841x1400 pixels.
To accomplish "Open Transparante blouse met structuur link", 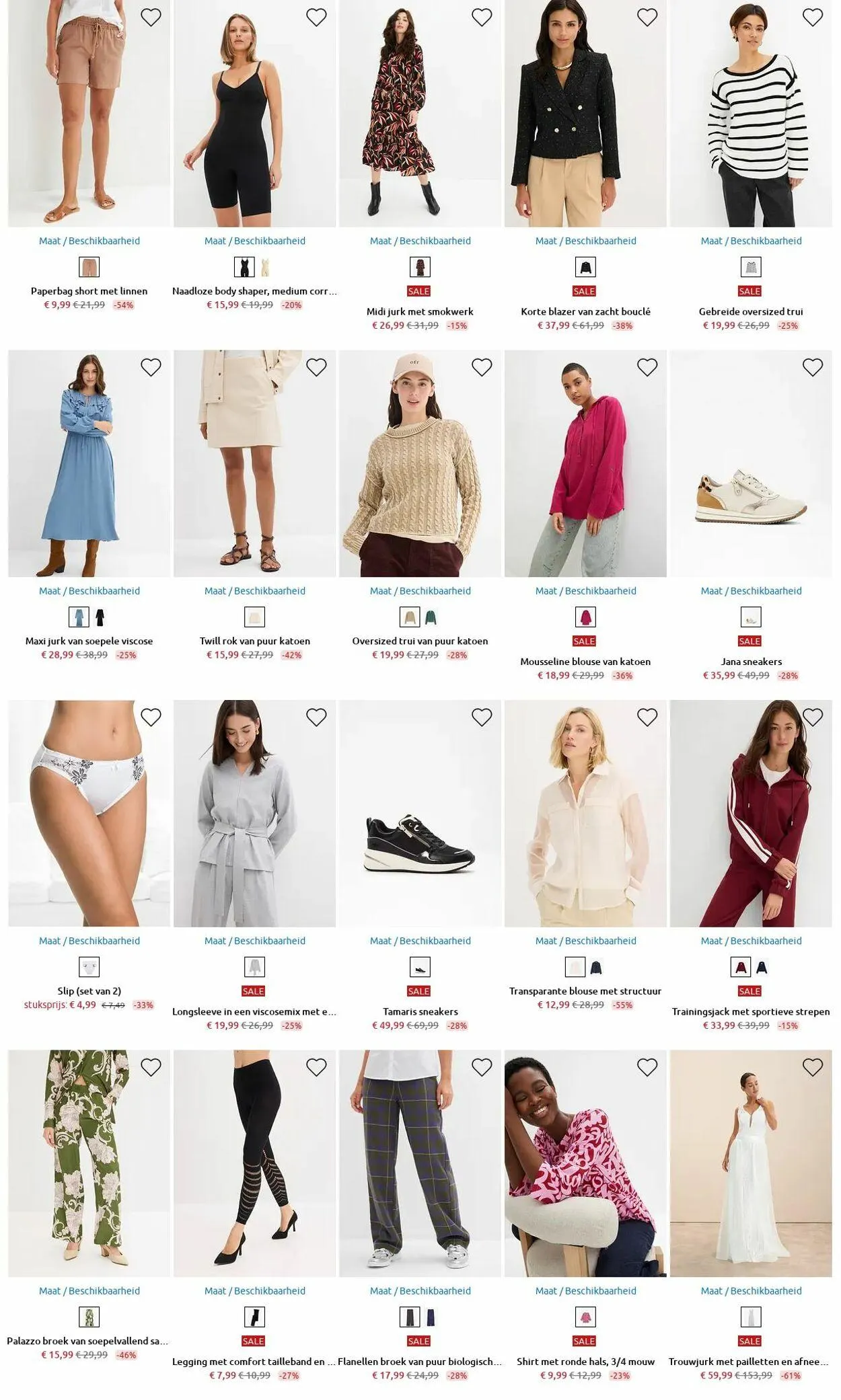I will click(585, 991).
